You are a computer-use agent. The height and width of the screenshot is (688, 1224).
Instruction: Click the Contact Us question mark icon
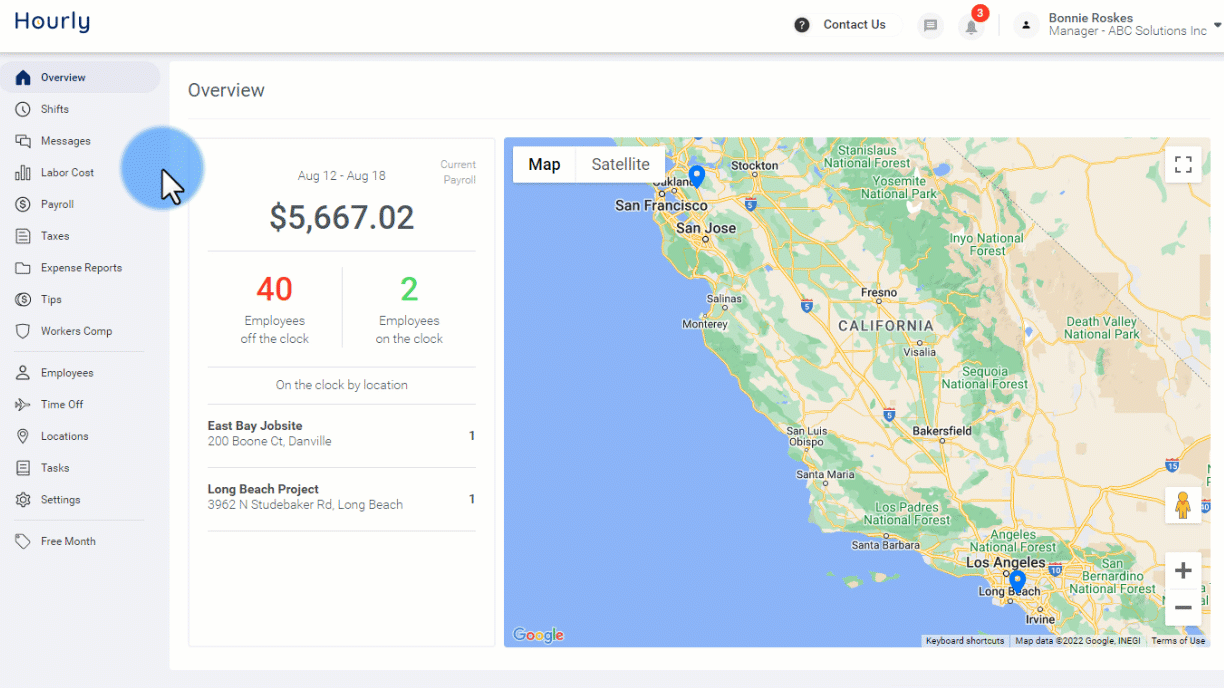[802, 25]
